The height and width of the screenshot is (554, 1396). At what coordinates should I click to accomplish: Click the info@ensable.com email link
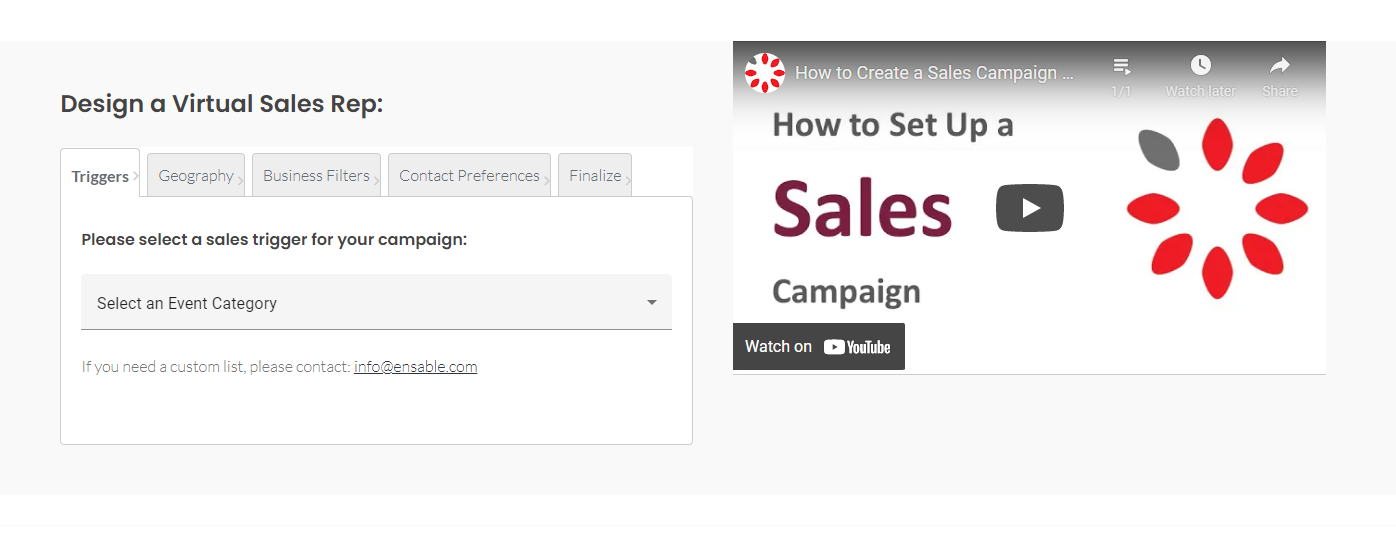pyautogui.click(x=415, y=367)
